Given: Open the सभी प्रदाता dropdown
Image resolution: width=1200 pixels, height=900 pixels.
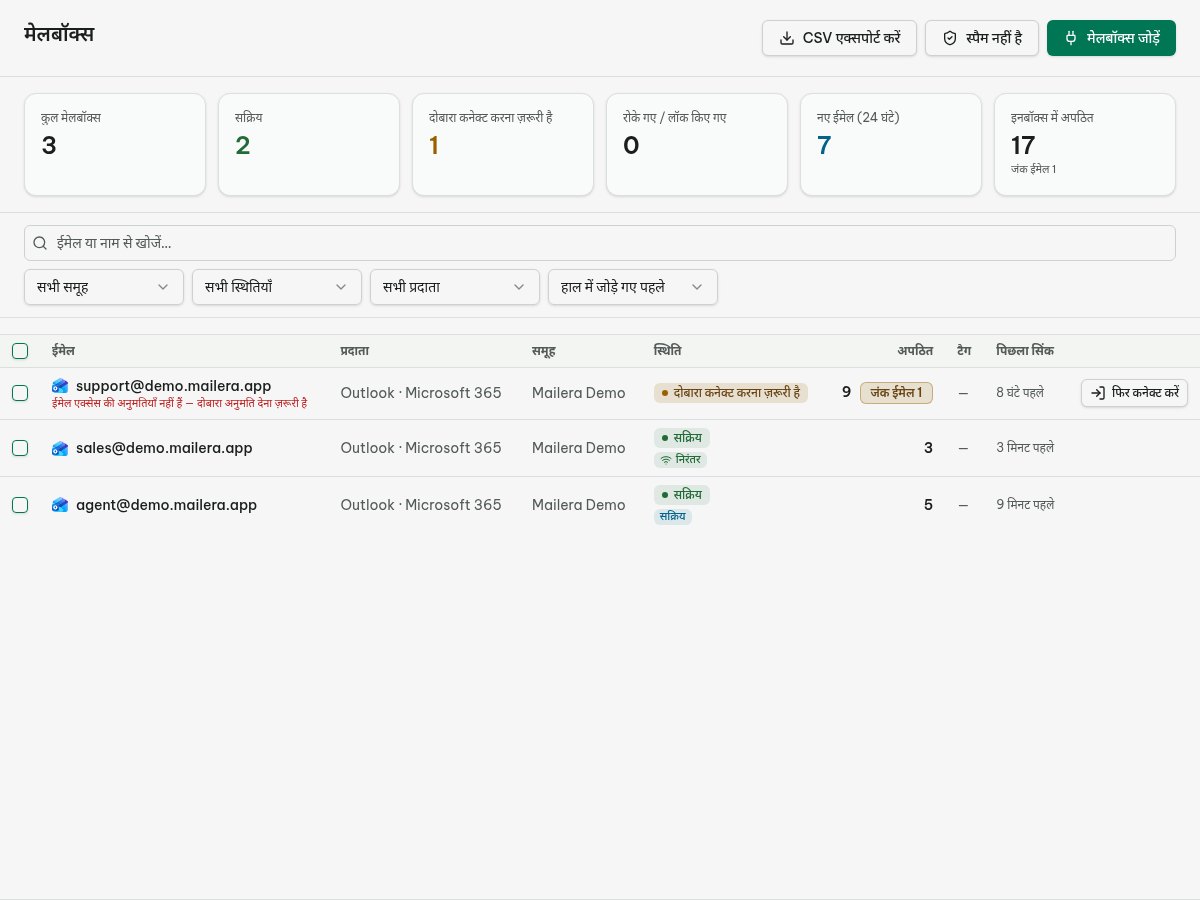Looking at the screenshot, I should [455, 287].
